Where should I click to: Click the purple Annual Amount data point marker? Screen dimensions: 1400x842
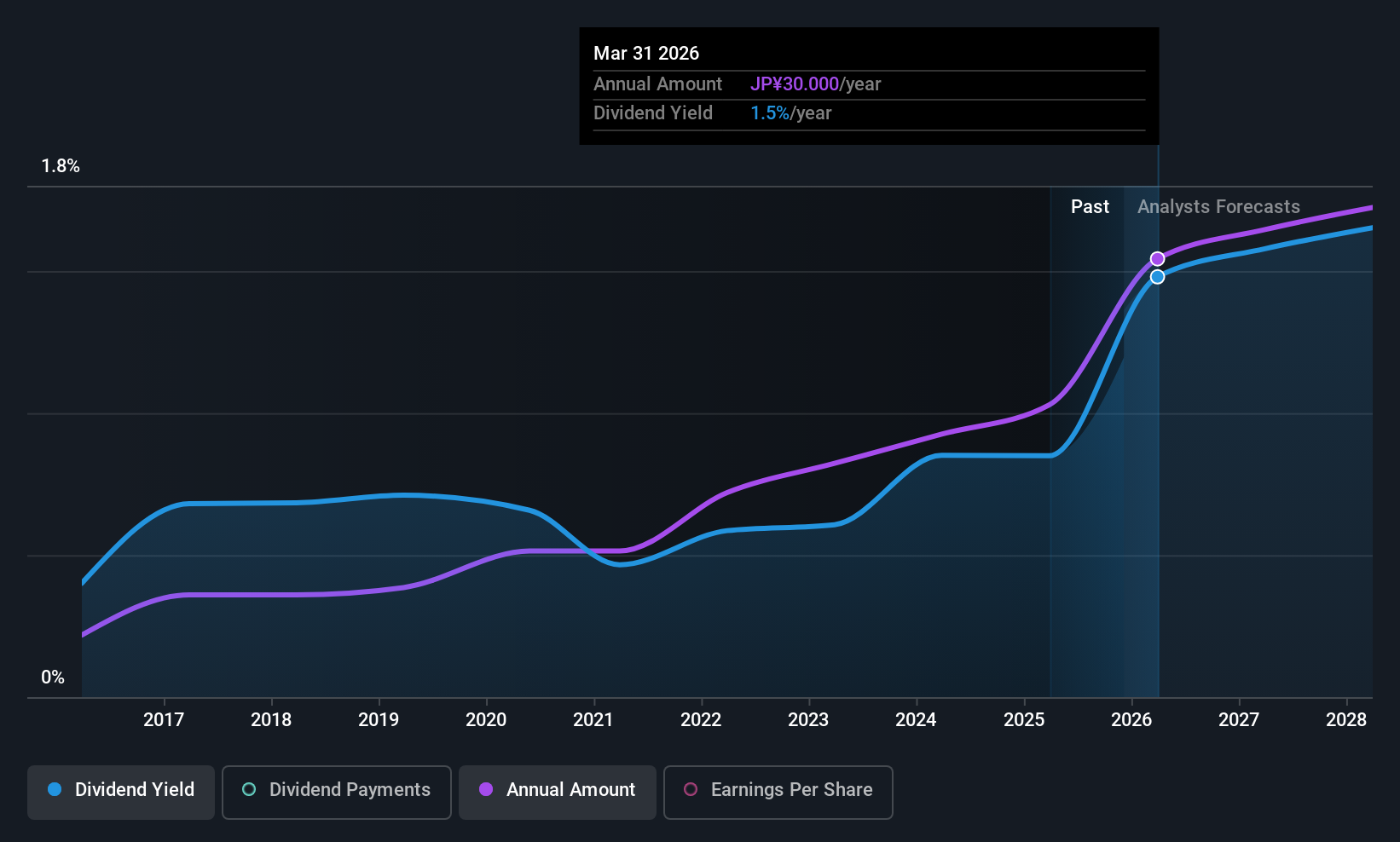(x=1157, y=259)
